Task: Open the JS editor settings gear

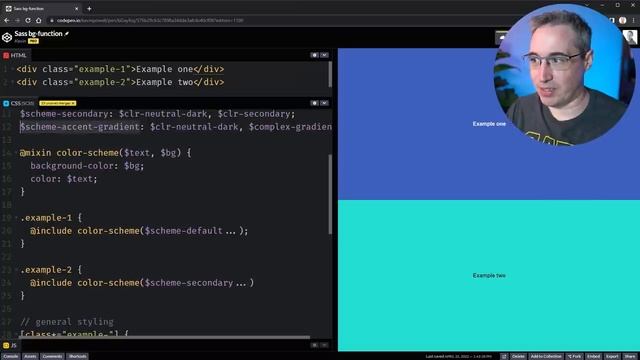Action: tap(314, 345)
